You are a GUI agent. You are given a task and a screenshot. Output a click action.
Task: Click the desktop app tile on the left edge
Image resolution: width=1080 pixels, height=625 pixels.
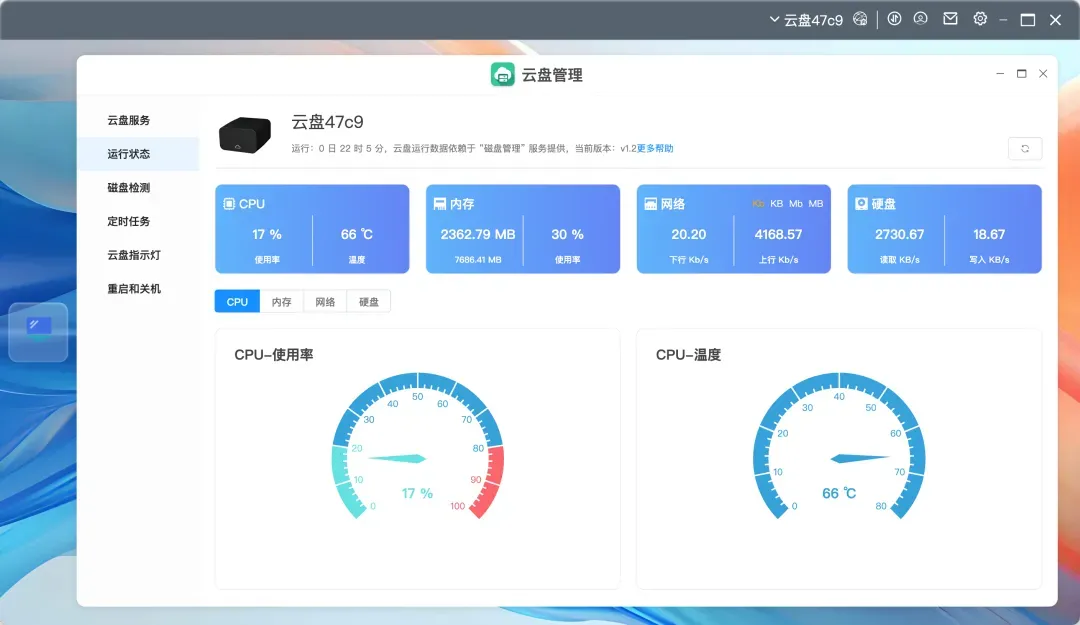tap(38, 332)
